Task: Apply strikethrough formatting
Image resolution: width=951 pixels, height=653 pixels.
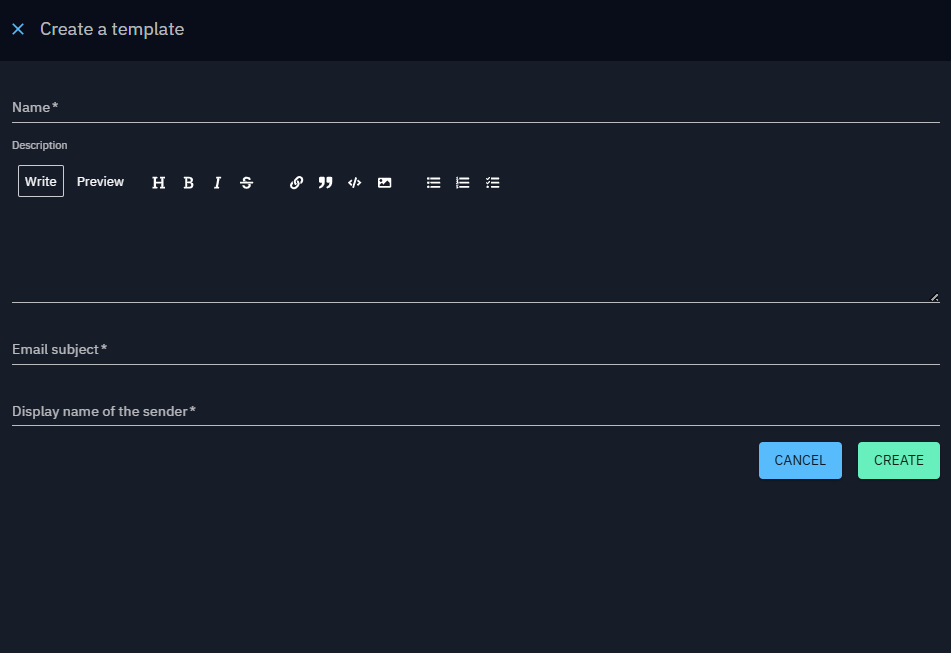Action: tap(247, 183)
